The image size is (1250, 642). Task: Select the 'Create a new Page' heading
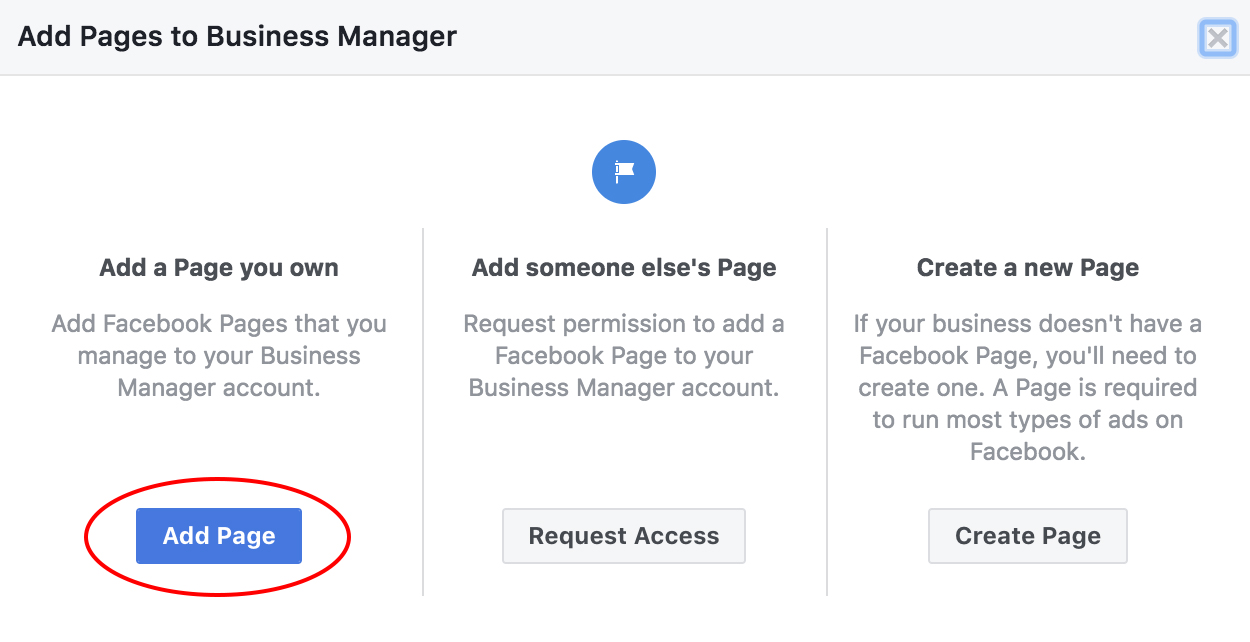click(x=1028, y=268)
